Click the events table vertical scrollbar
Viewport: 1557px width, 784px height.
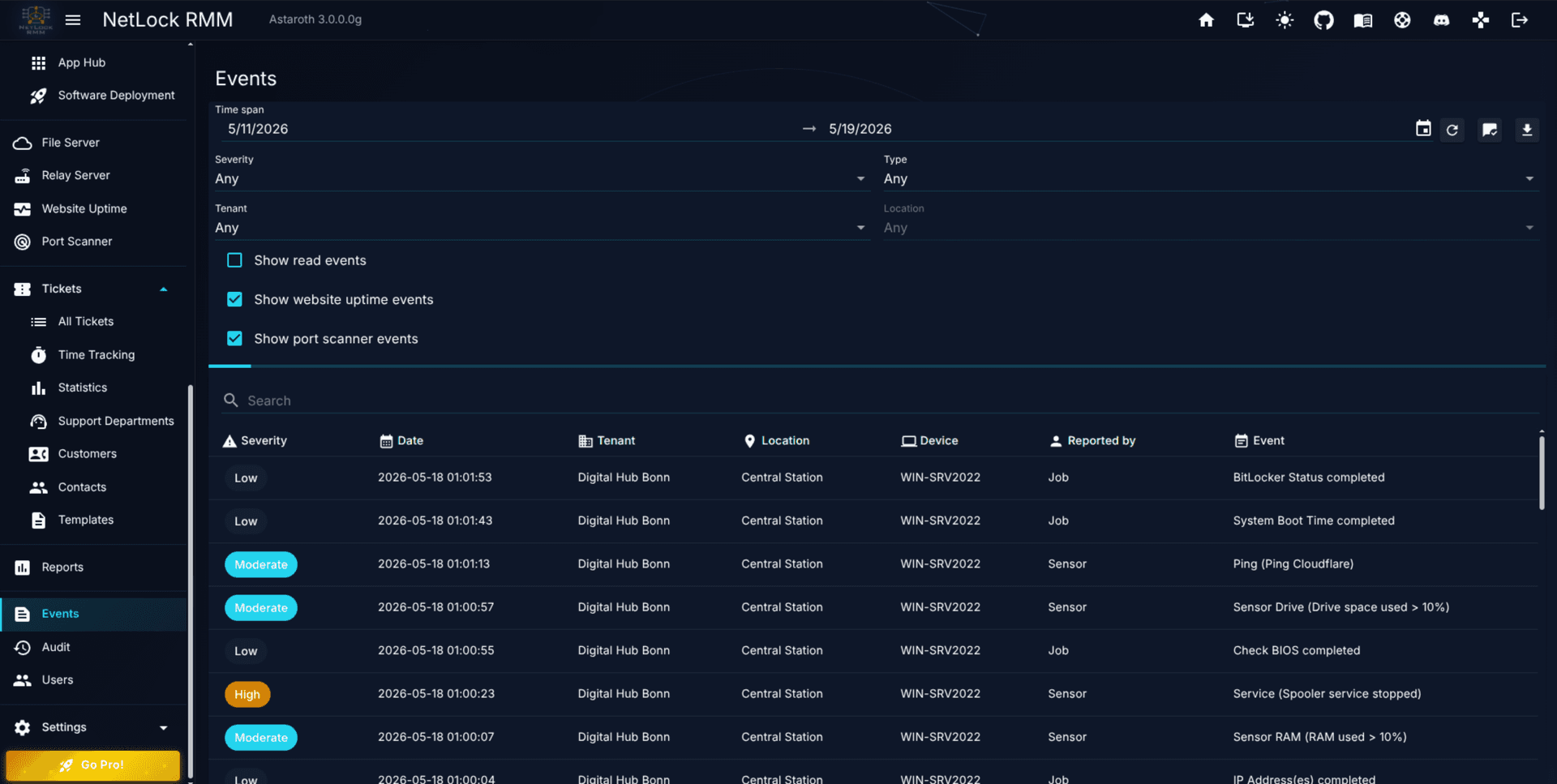click(x=1541, y=473)
